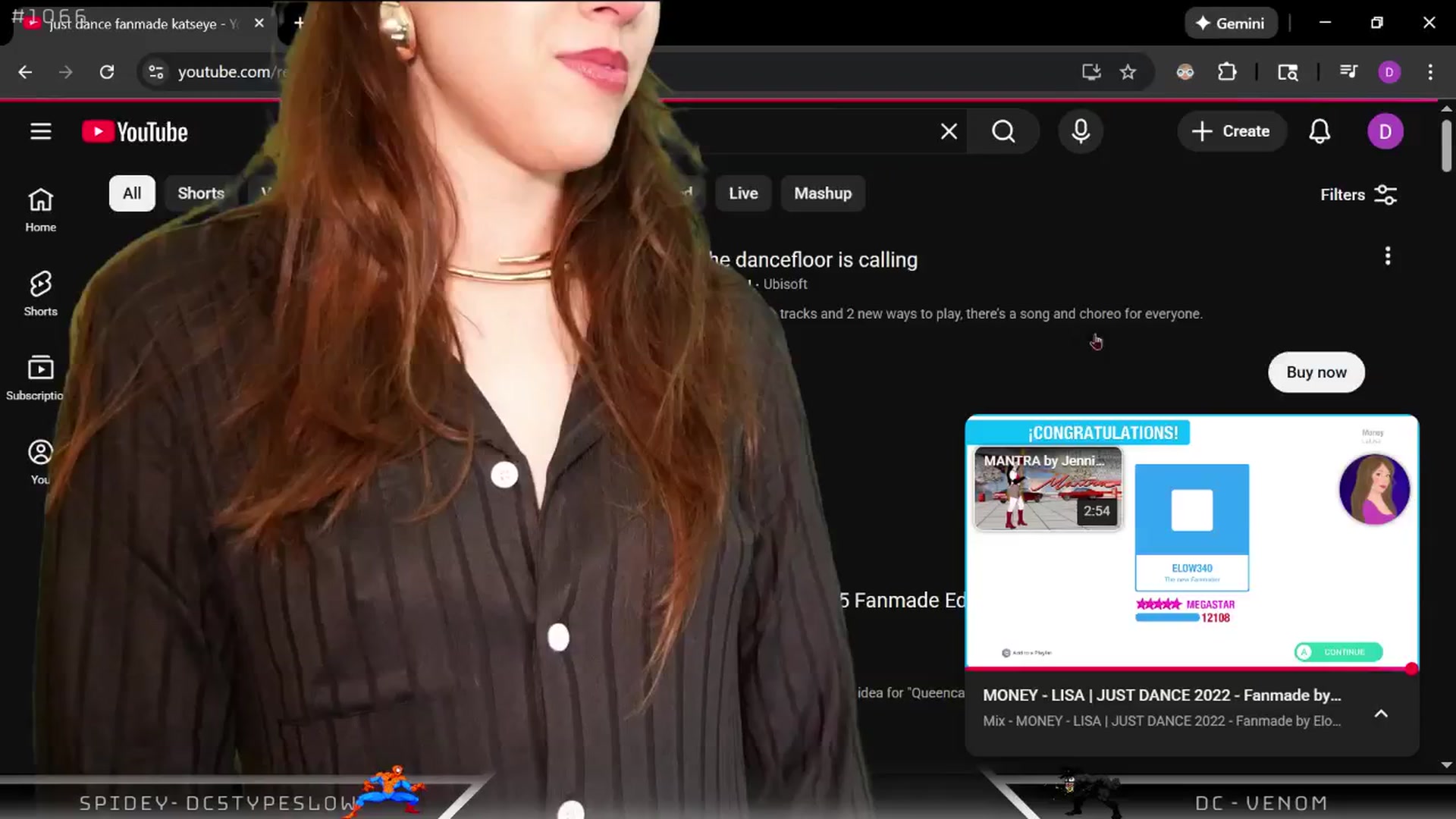Clear the YouTube search box with X

949,132
